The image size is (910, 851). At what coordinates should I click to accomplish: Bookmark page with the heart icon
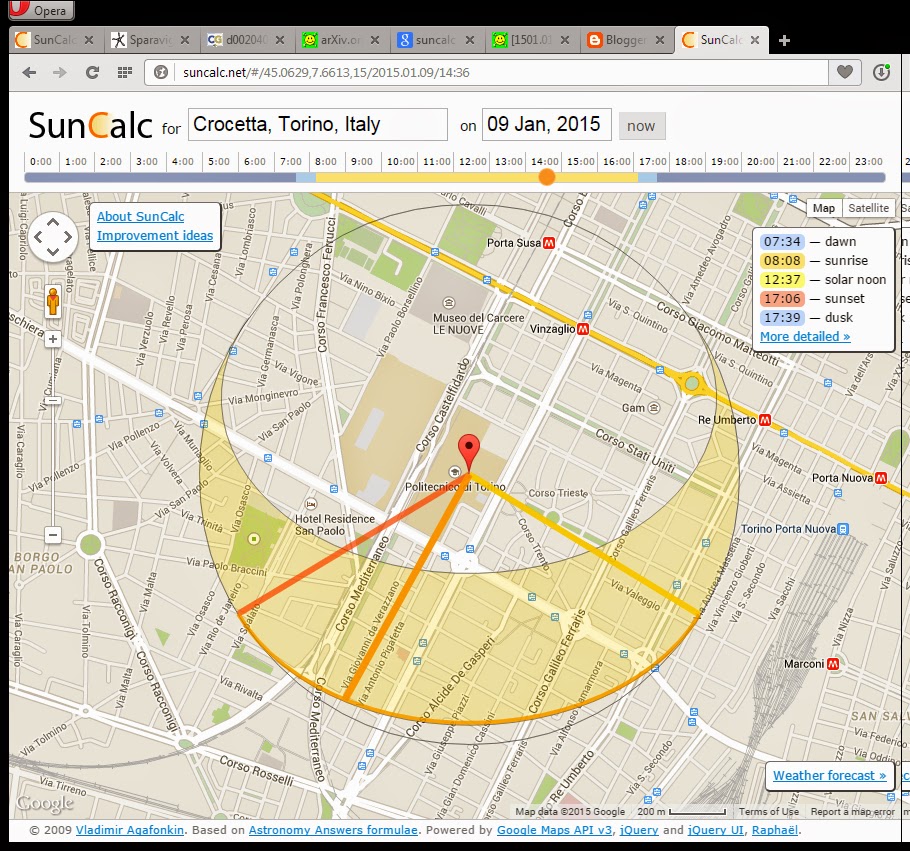844,72
